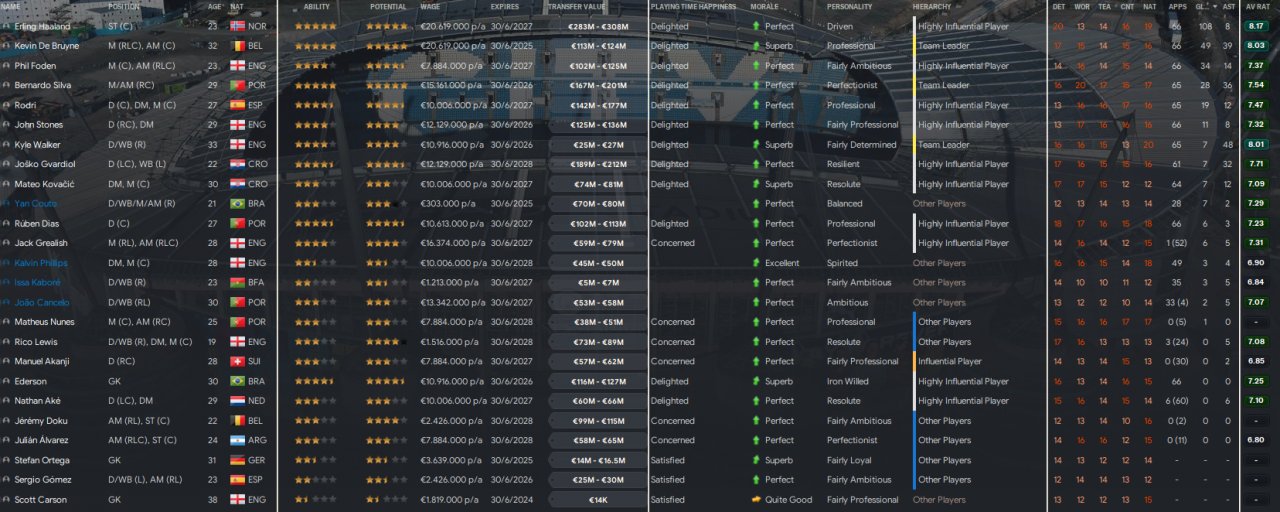Screen dimensions: 1280x512
Task: Click the info icon beside Kevin De Bruyne
Action: [x=6, y=46]
